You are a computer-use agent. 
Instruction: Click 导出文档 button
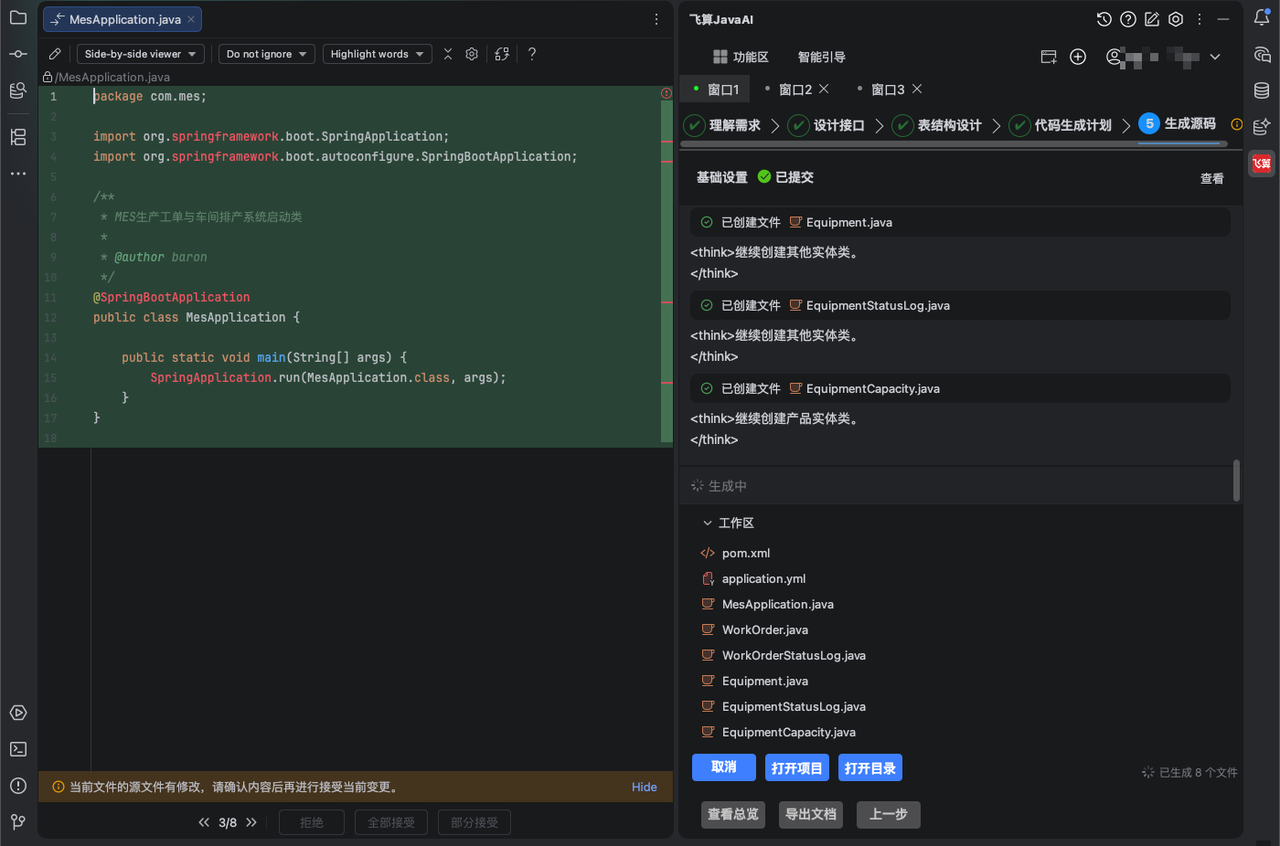coord(811,814)
